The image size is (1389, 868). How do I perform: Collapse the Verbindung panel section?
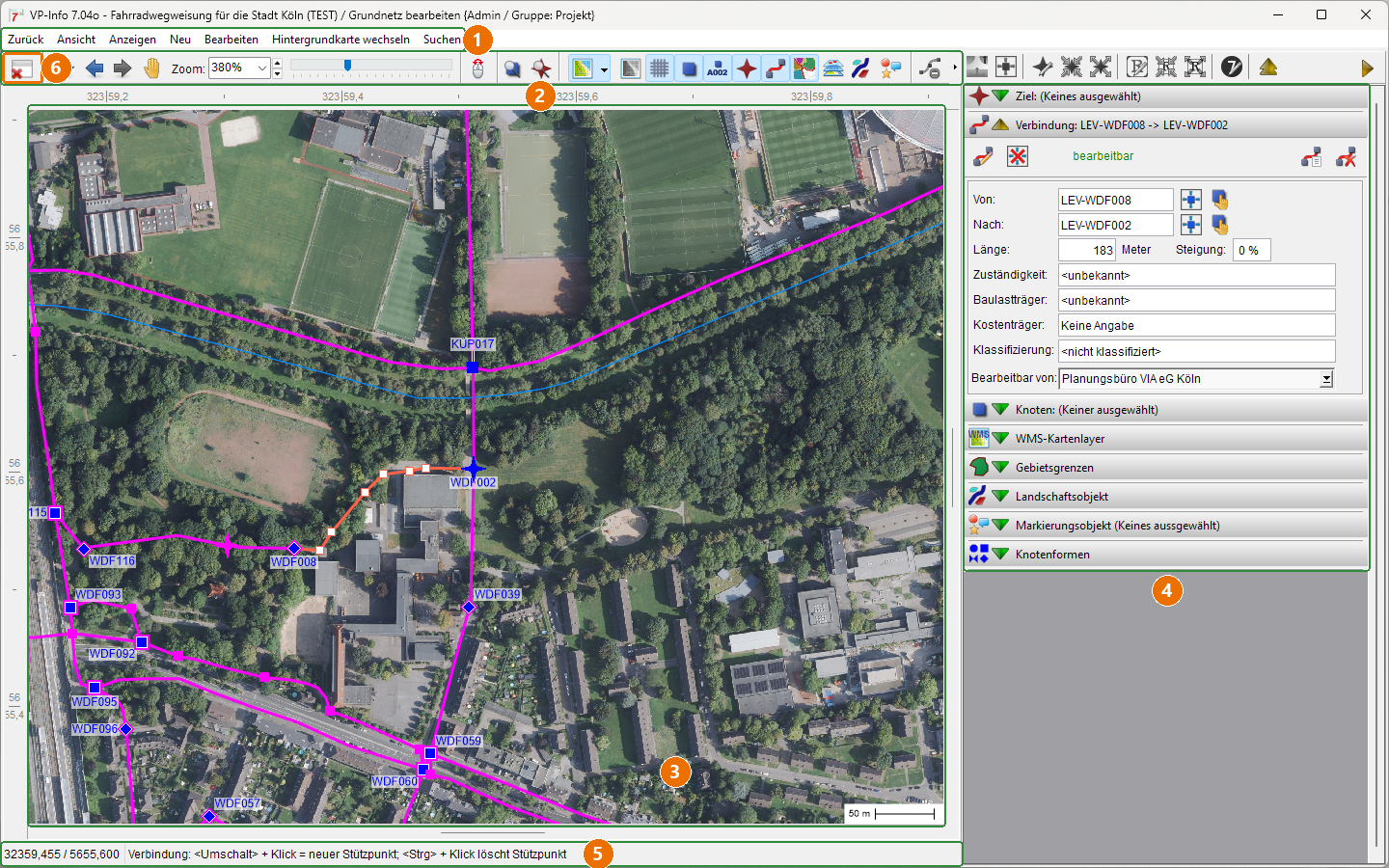1000,125
